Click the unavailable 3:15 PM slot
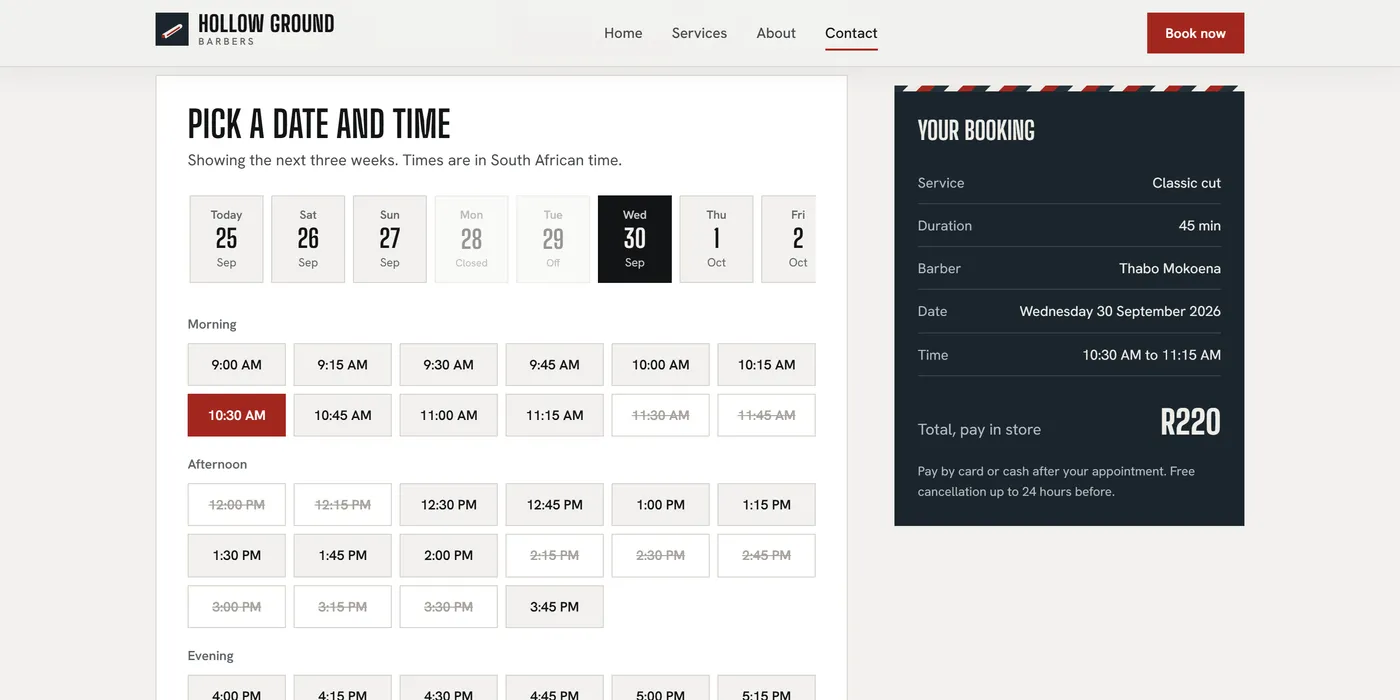This screenshot has height=700, width=1400. click(343, 607)
